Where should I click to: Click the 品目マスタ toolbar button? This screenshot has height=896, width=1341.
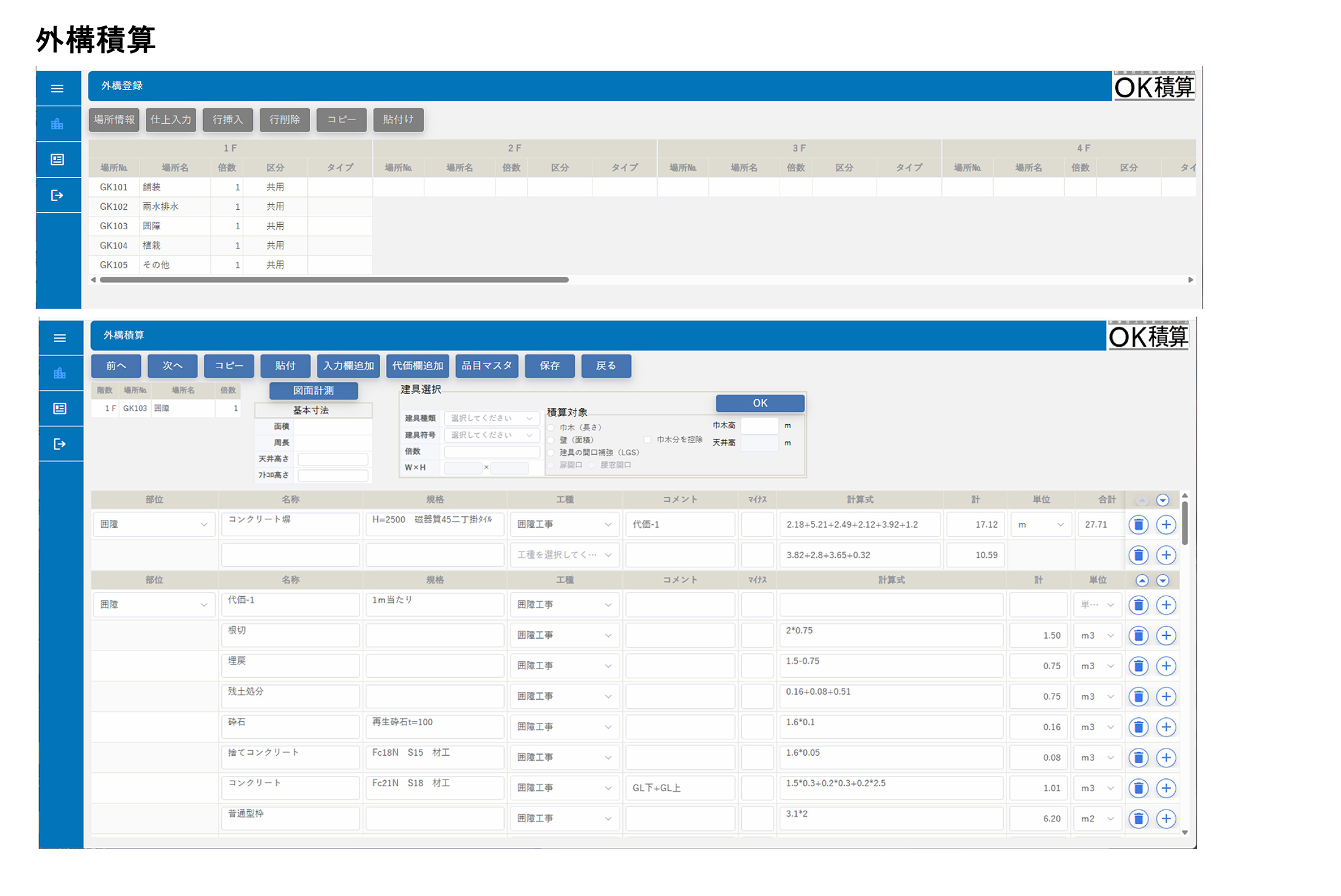tap(486, 366)
